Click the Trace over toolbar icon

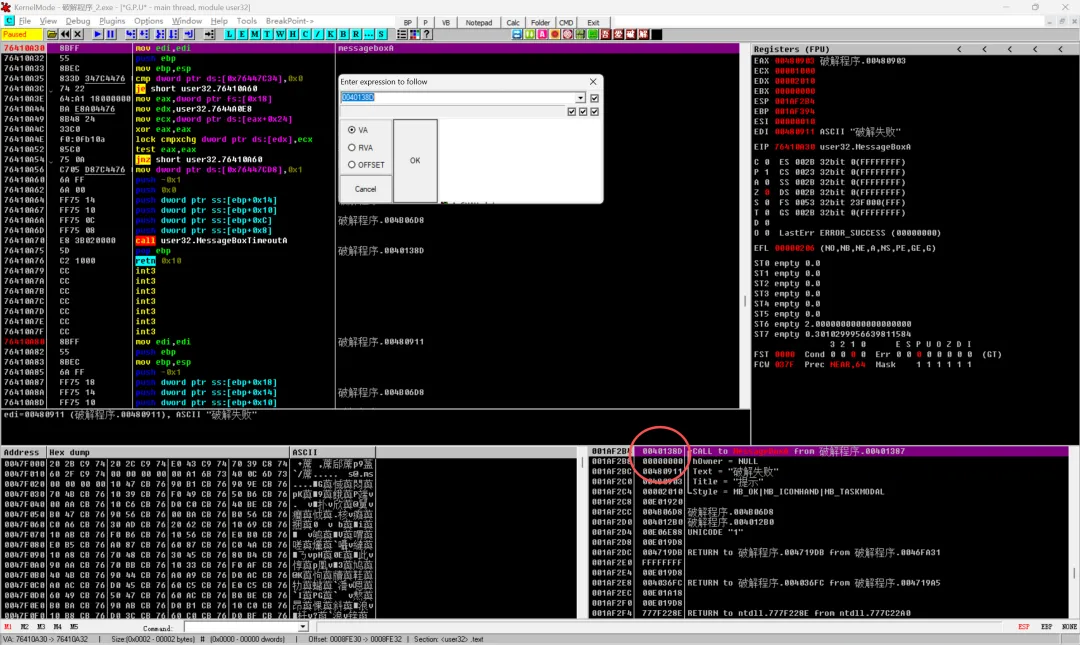pos(173,34)
